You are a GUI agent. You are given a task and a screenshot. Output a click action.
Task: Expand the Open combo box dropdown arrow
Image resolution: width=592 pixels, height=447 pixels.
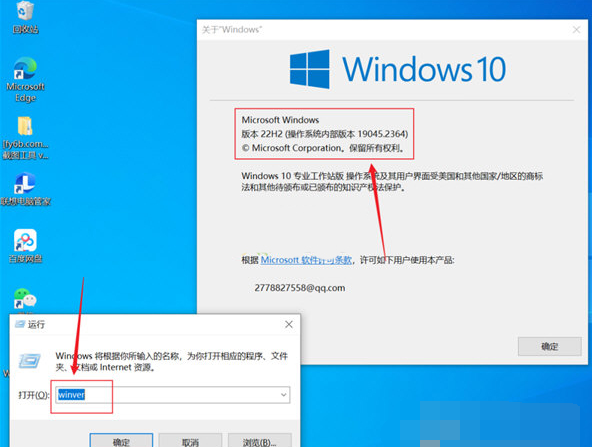tap(284, 395)
